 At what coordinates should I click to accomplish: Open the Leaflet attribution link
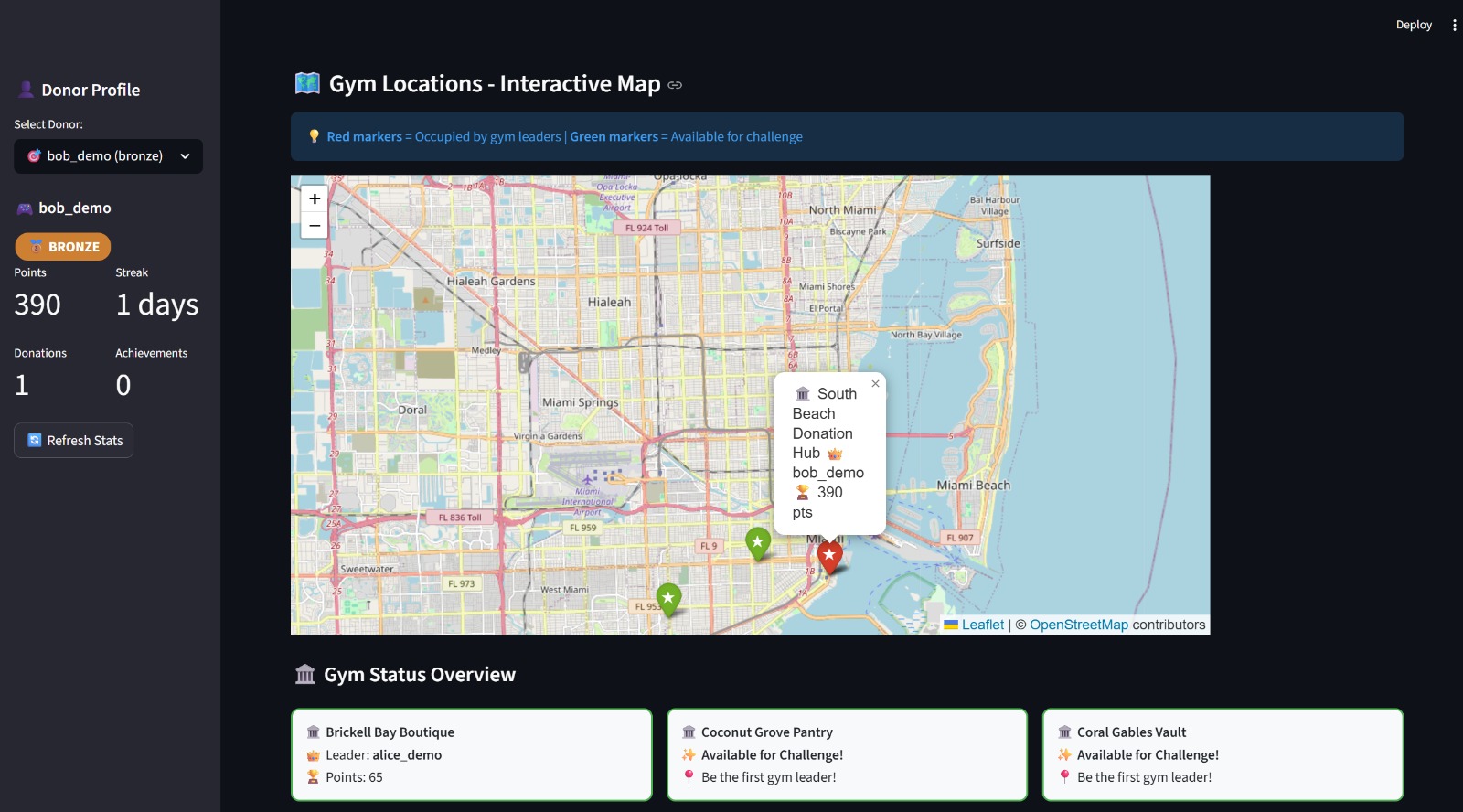click(983, 625)
